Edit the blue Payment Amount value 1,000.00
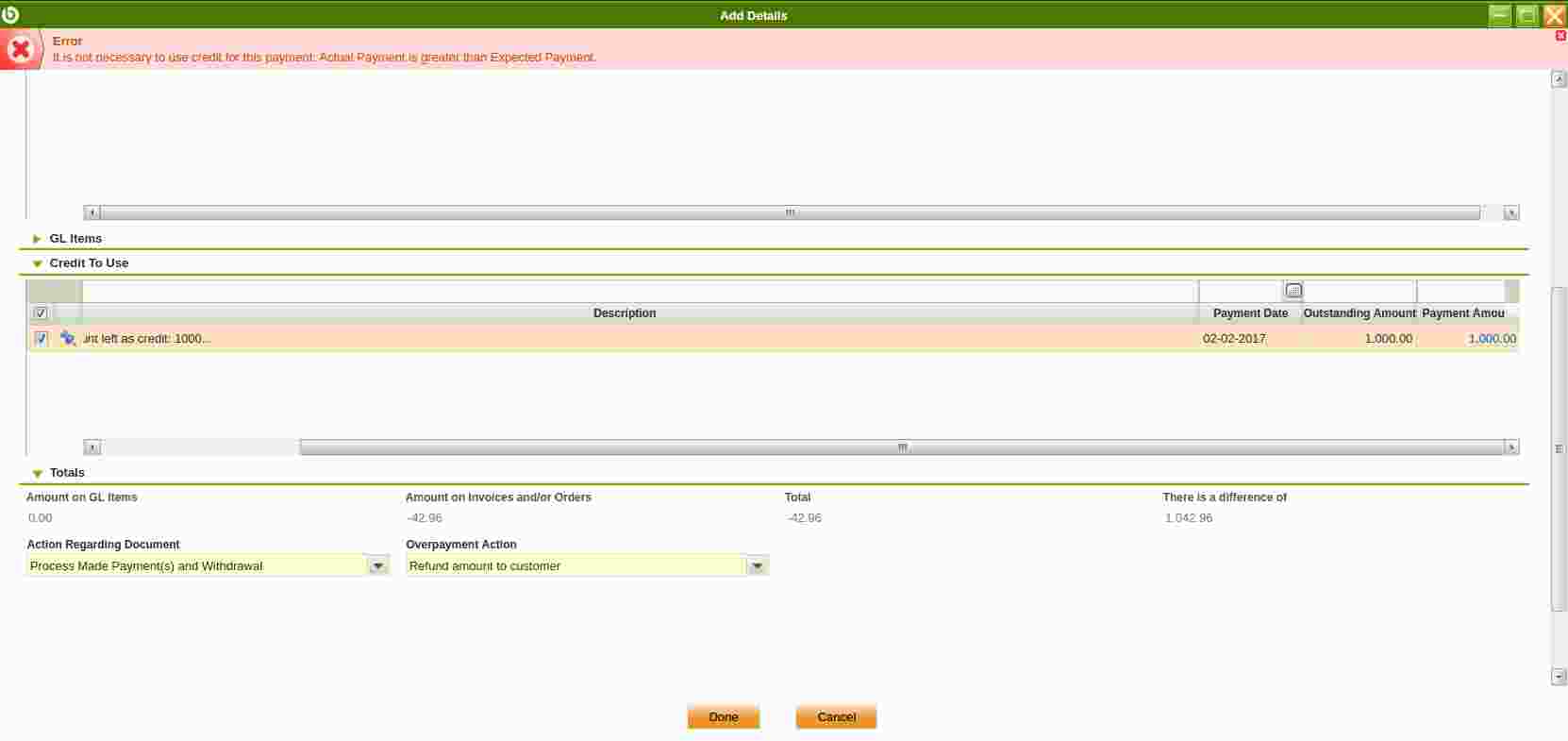The image size is (1568, 741). coord(1492,338)
